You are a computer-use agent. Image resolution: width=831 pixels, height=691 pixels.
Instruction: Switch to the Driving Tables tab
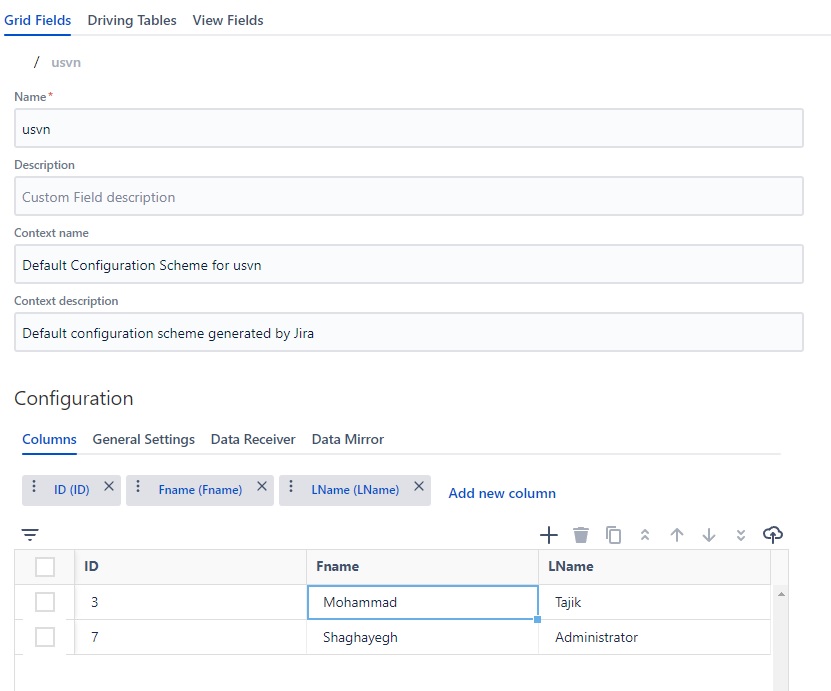[x=131, y=20]
